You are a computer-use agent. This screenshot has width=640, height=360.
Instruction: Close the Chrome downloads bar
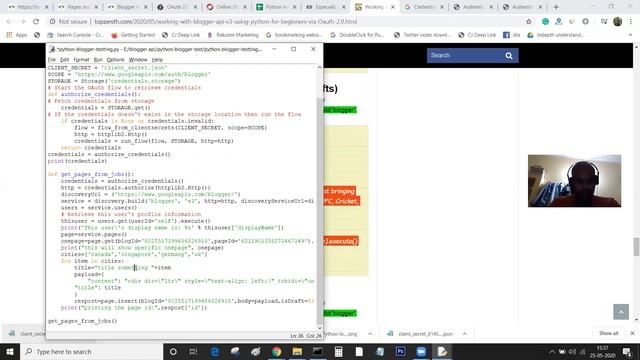[x=632, y=333]
